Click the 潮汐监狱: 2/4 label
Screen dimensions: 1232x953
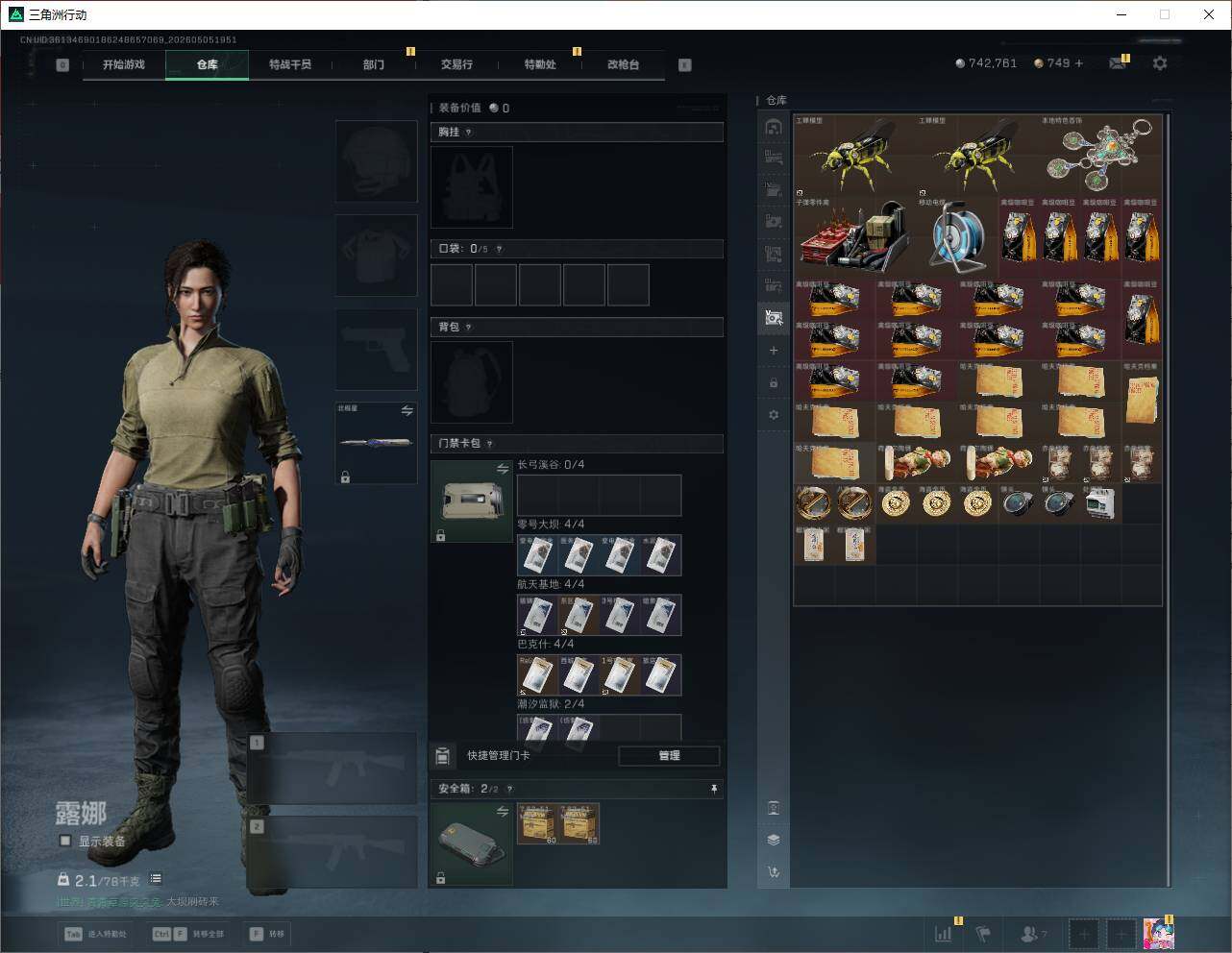tap(551, 704)
